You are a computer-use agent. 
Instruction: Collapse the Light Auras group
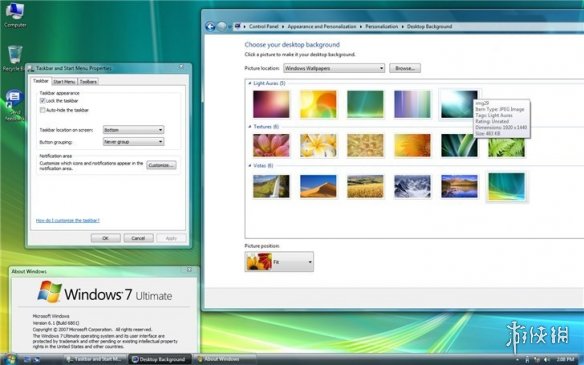pos(250,83)
